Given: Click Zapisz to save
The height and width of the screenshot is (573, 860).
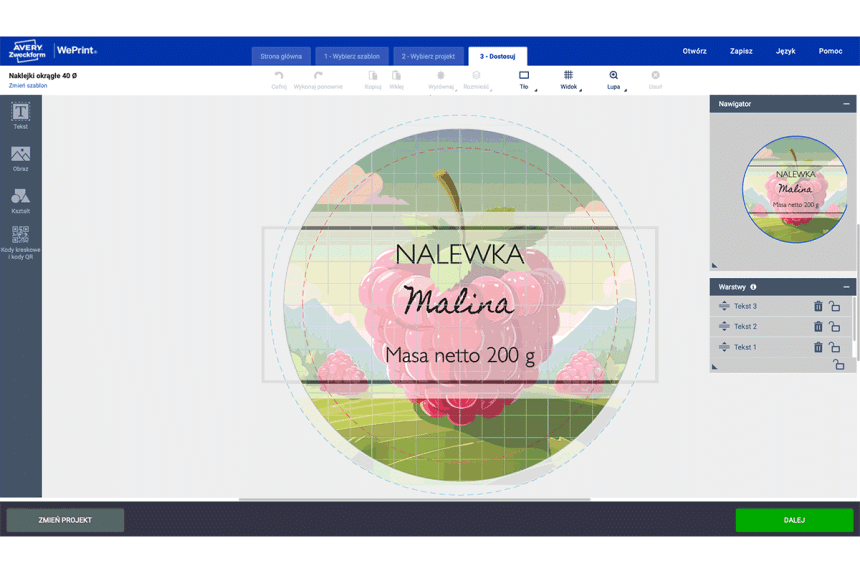Looking at the screenshot, I should coord(741,51).
